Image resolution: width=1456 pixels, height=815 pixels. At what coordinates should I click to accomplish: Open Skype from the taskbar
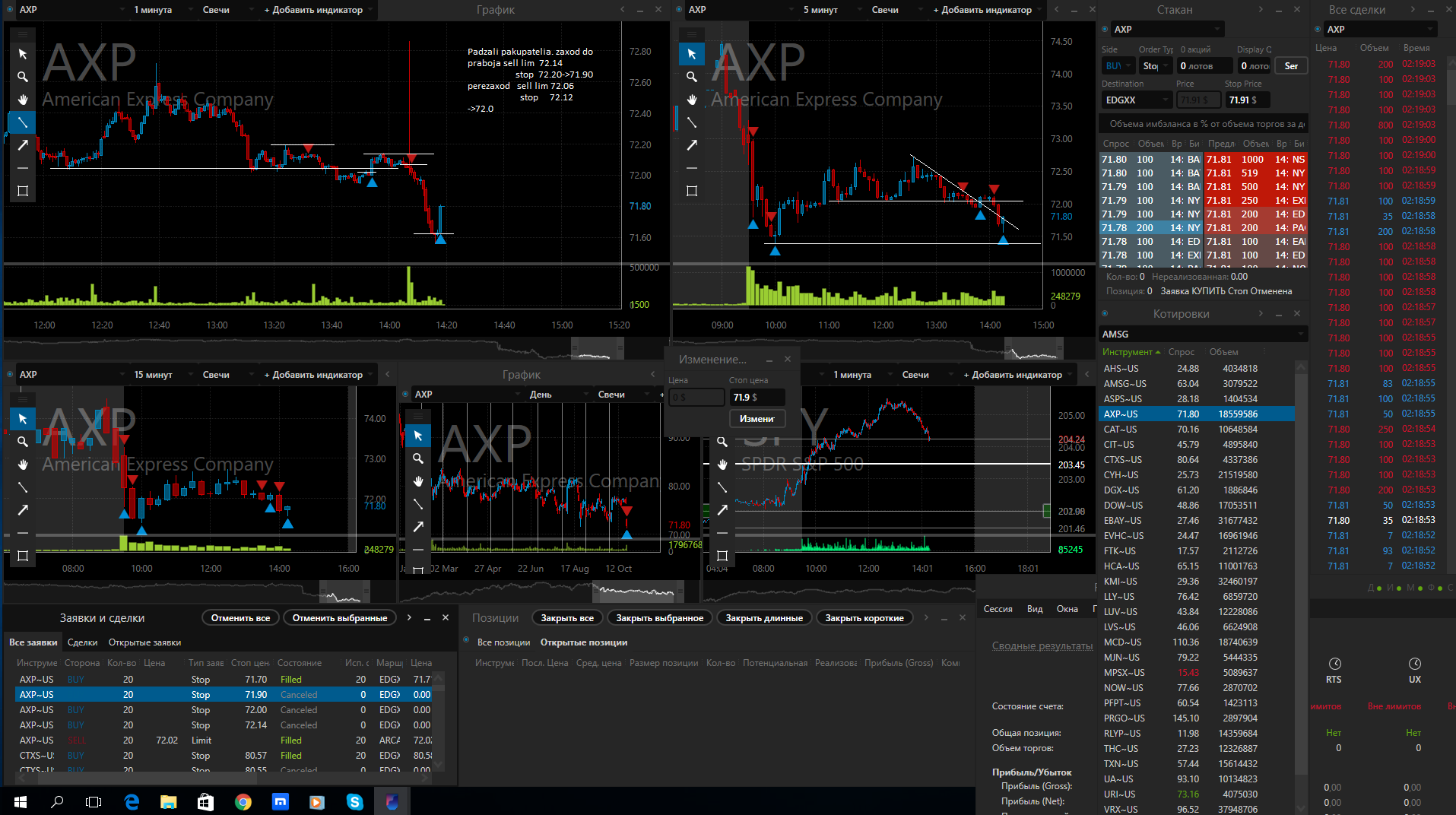tap(355, 801)
